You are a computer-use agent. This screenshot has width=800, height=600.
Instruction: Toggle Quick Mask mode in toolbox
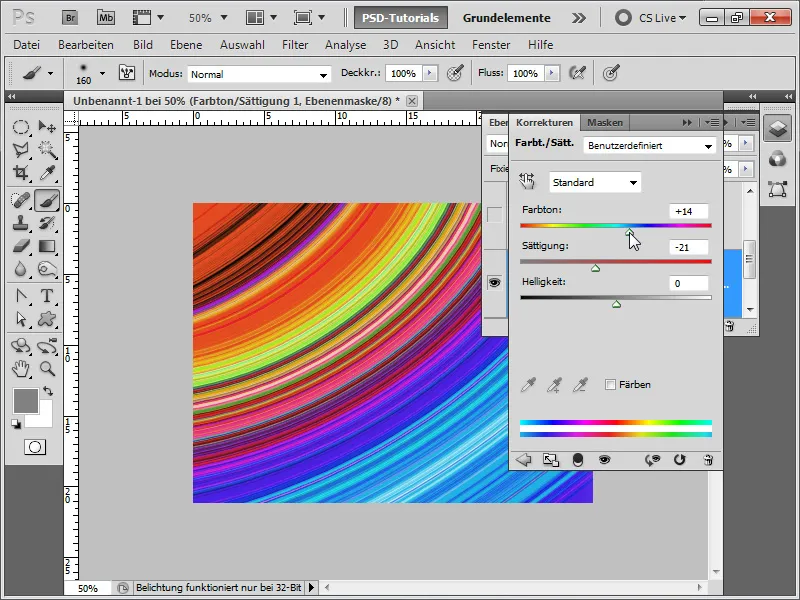click(x=35, y=447)
